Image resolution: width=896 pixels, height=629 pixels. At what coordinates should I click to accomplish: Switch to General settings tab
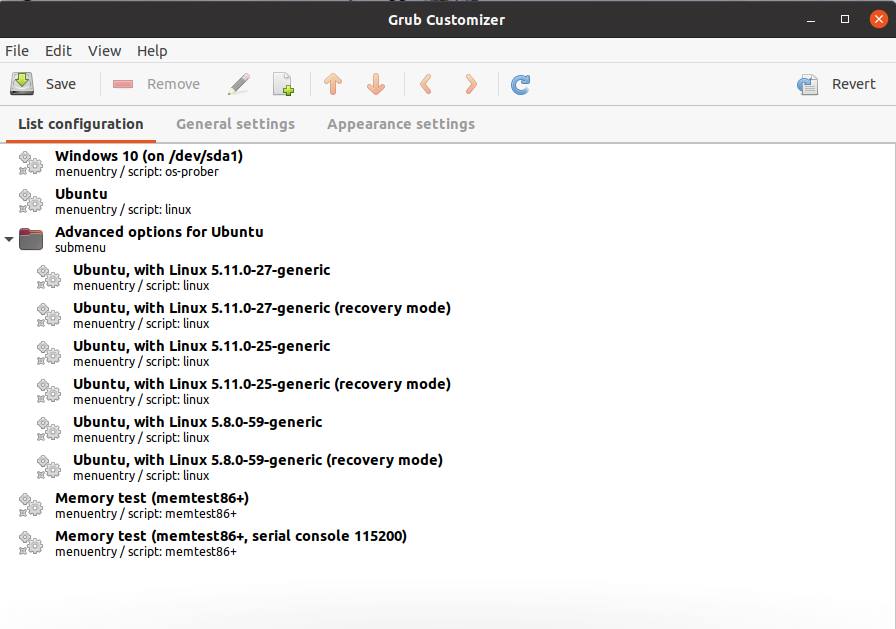point(235,124)
